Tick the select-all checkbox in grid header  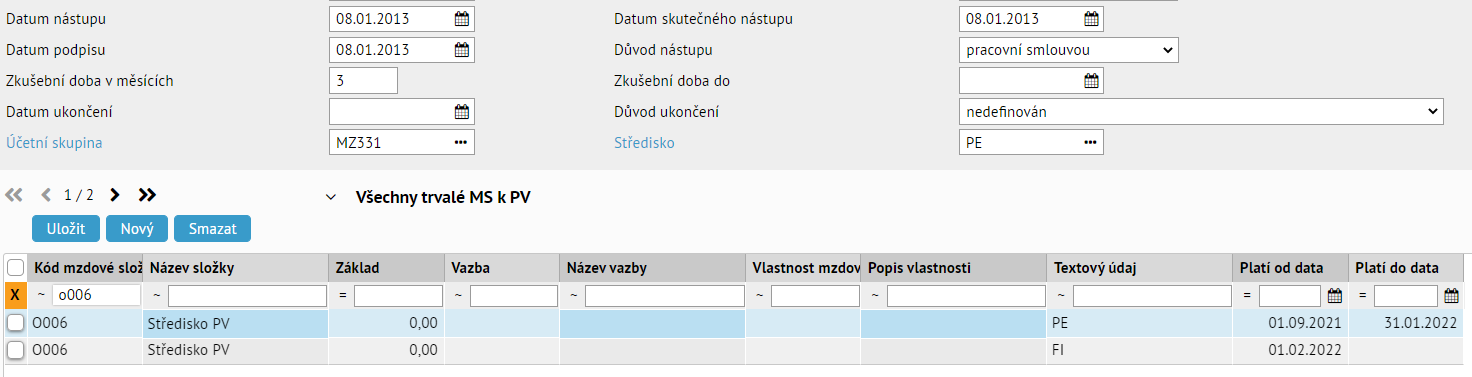(x=15, y=268)
